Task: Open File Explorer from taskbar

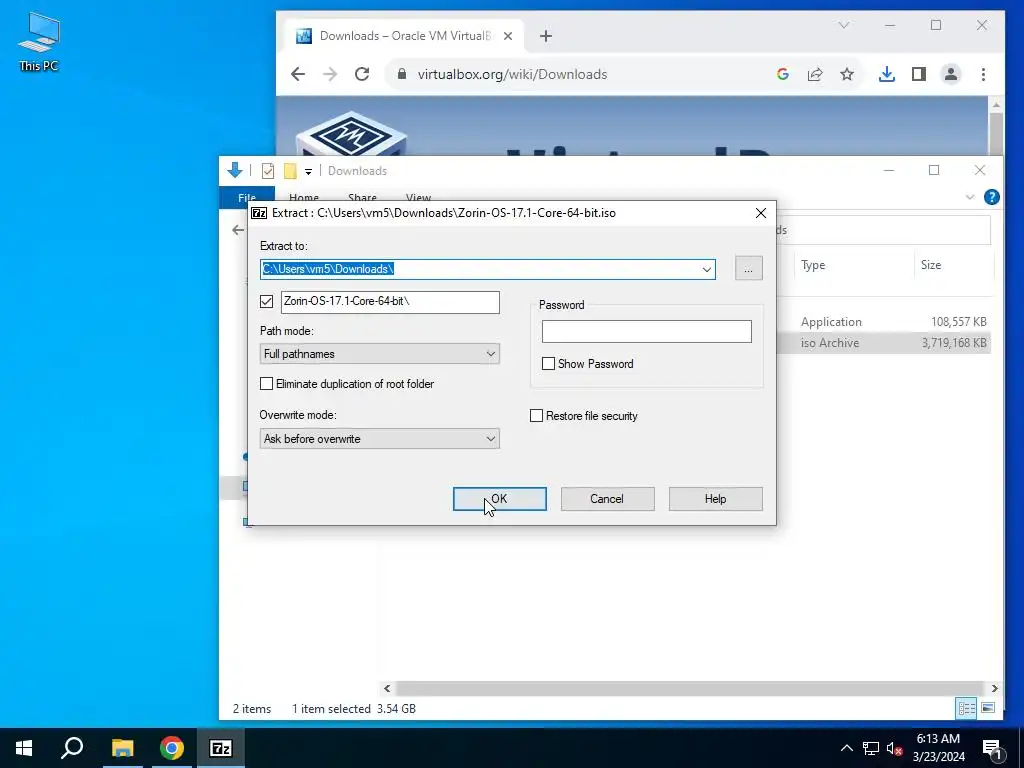Action: (x=122, y=748)
